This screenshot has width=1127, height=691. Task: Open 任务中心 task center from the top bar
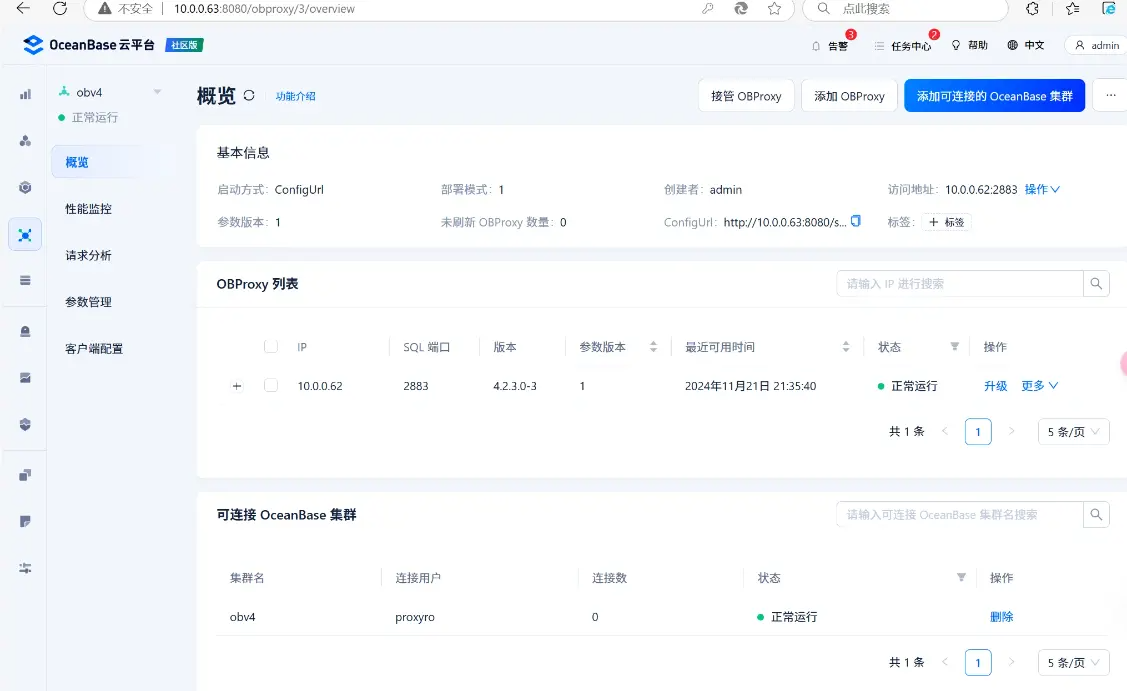901,45
